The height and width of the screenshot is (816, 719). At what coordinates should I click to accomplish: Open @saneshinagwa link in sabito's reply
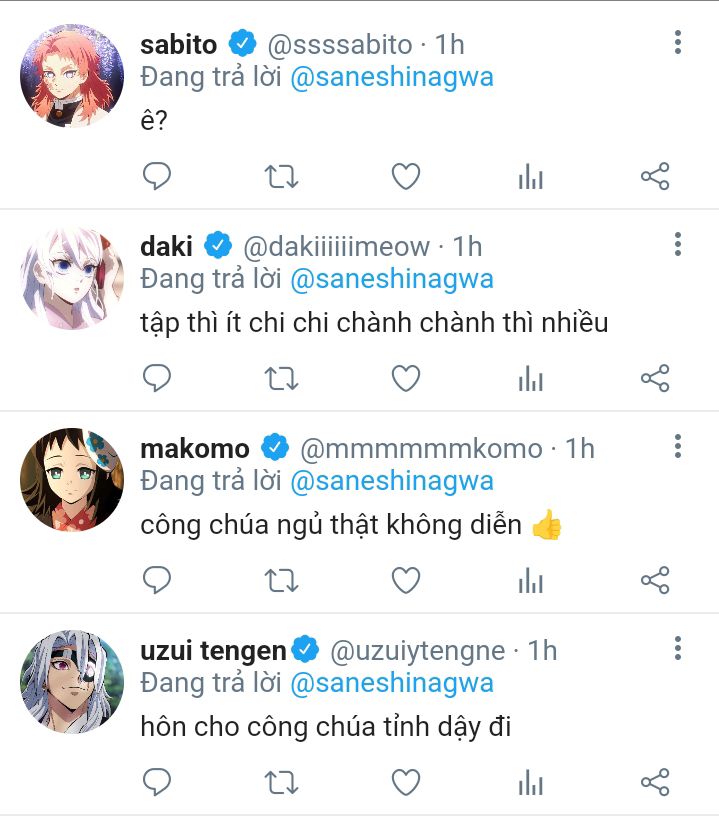pos(392,77)
